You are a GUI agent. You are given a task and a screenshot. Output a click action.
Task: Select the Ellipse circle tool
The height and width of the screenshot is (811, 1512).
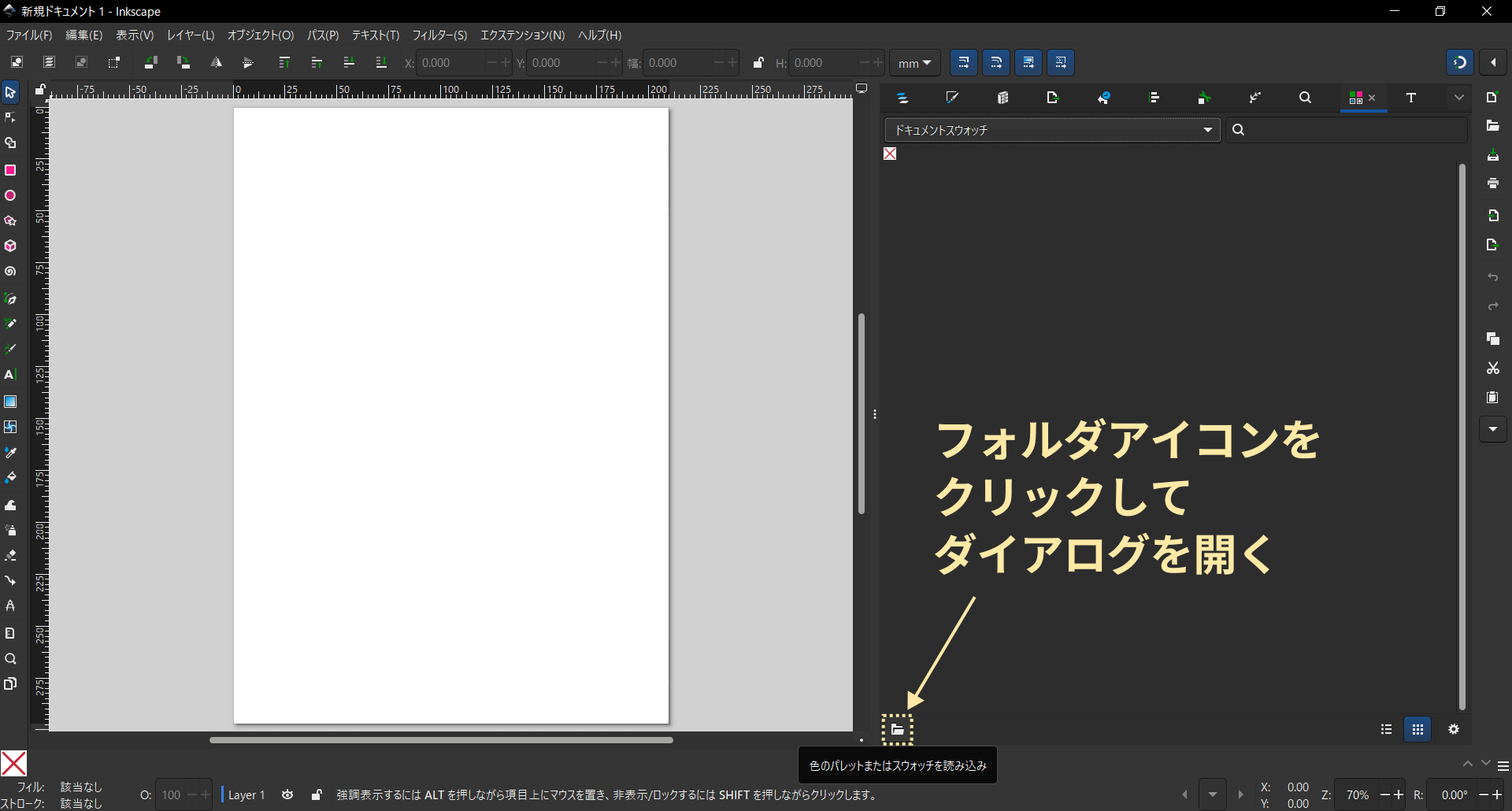(x=10, y=195)
